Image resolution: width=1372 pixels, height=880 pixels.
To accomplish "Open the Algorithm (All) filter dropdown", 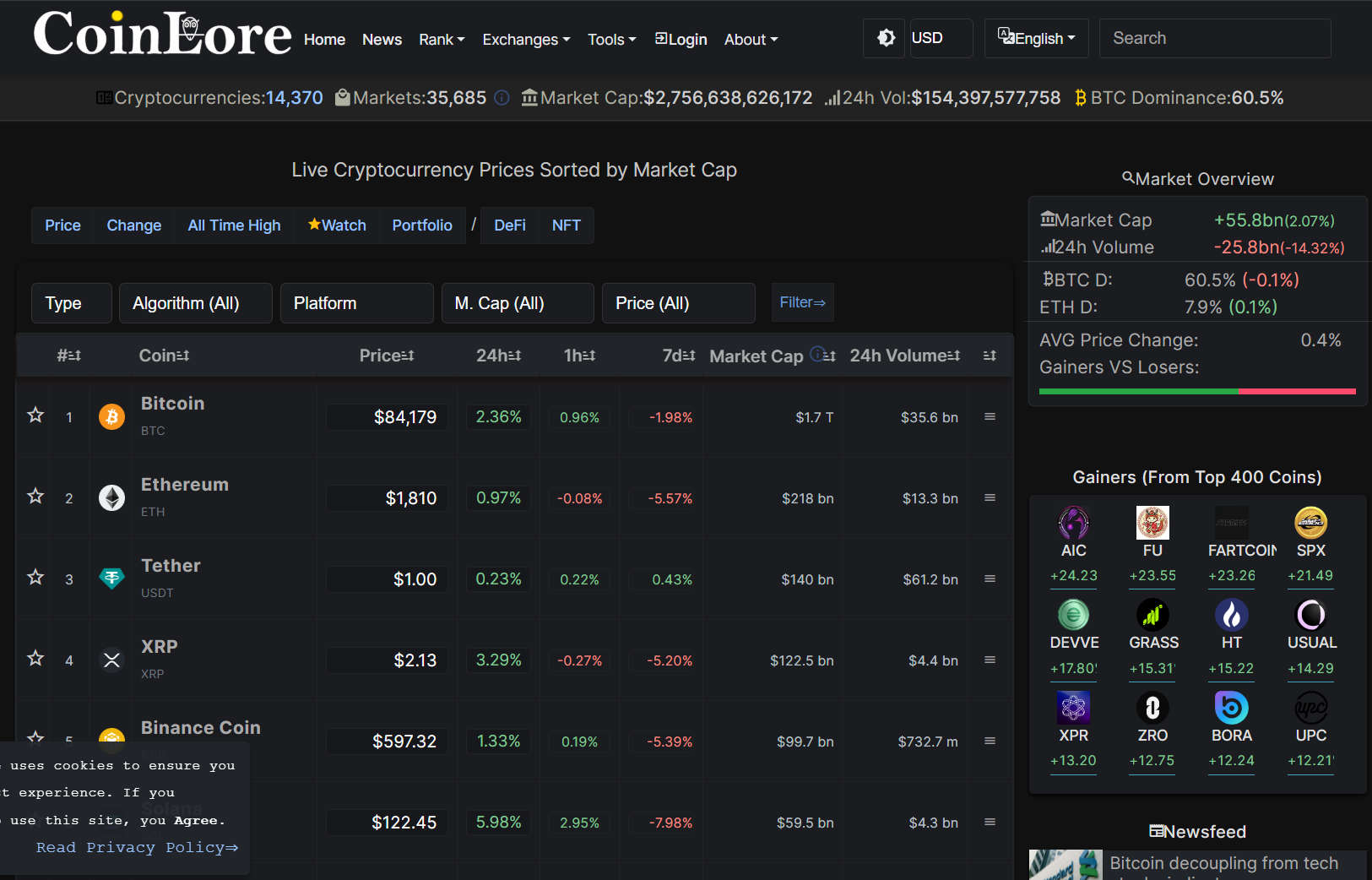I will (196, 303).
